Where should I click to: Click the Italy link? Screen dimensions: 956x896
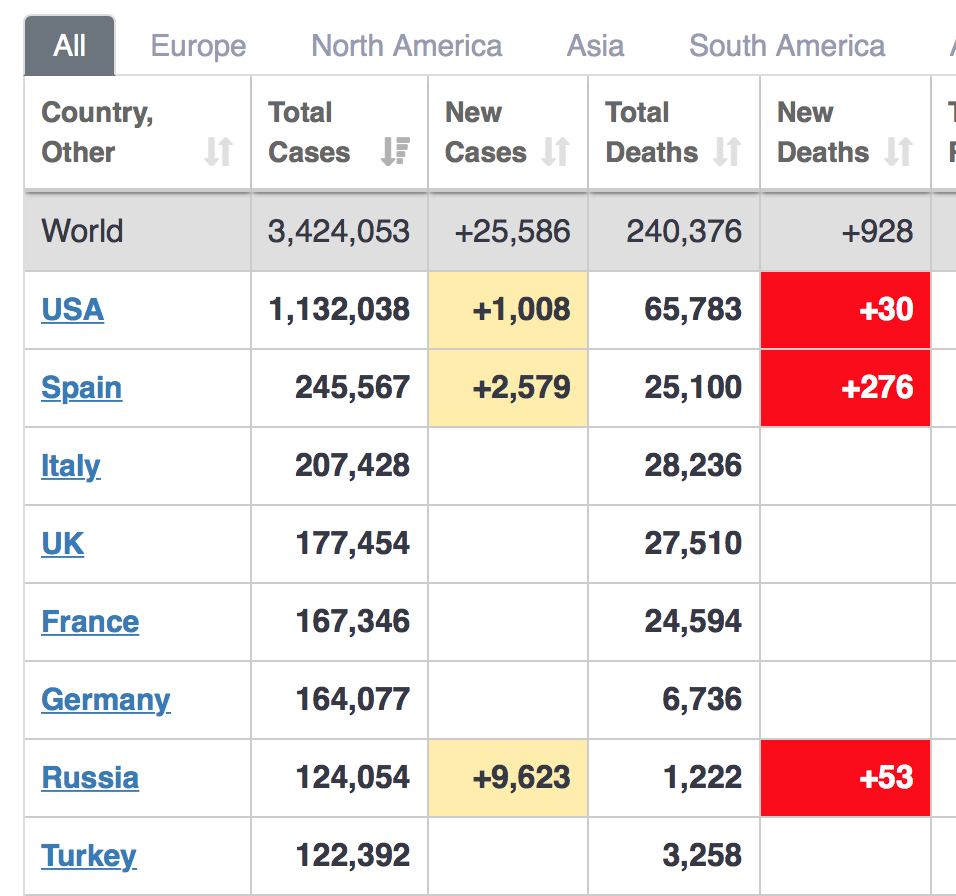(x=70, y=466)
